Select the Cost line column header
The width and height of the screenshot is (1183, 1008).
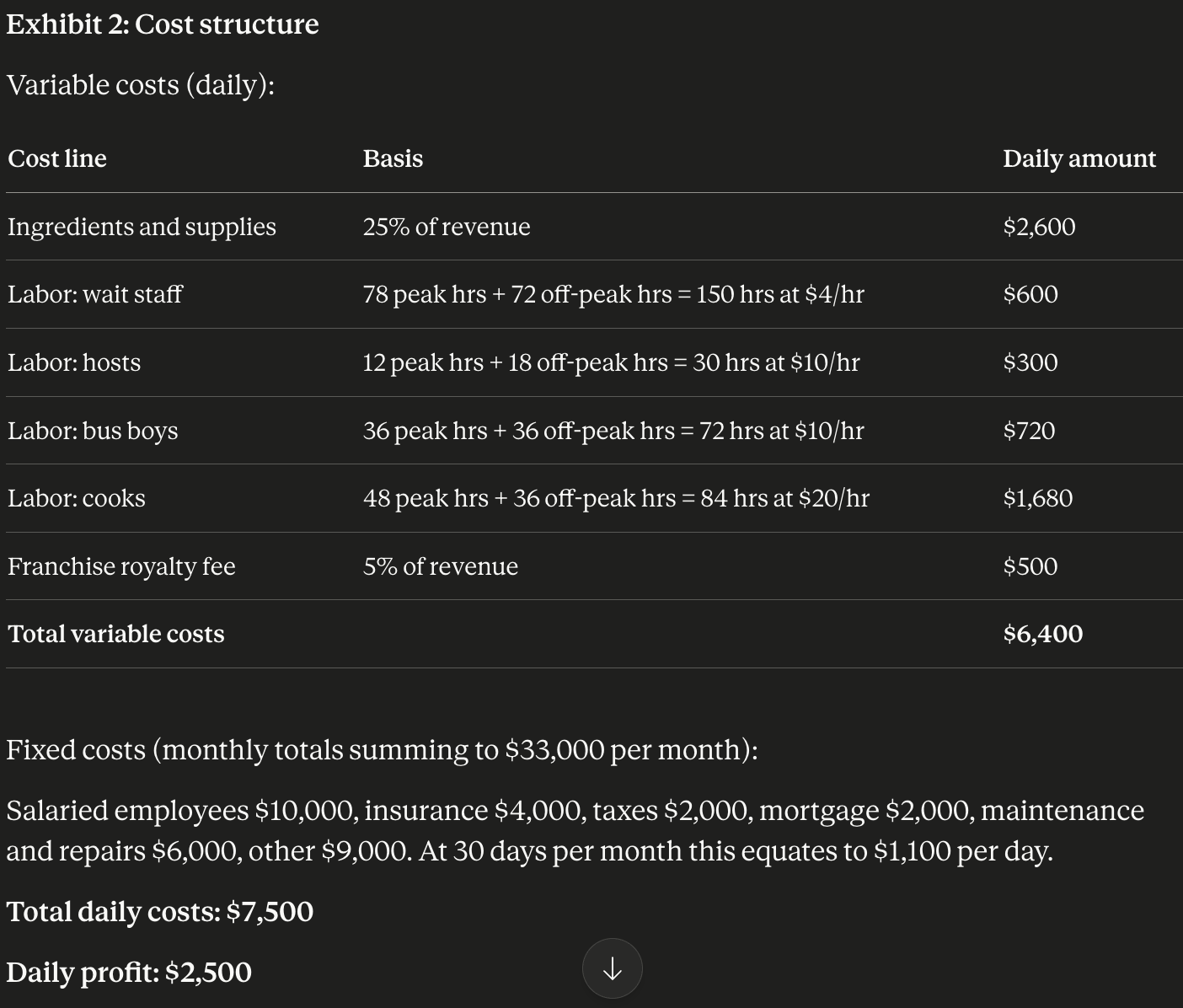point(57,158)
